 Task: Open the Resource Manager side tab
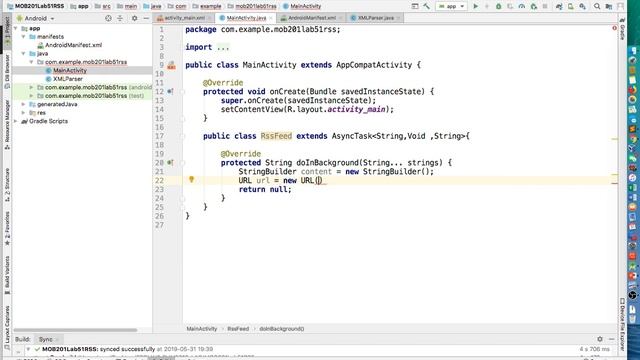[x=7, y=124]
